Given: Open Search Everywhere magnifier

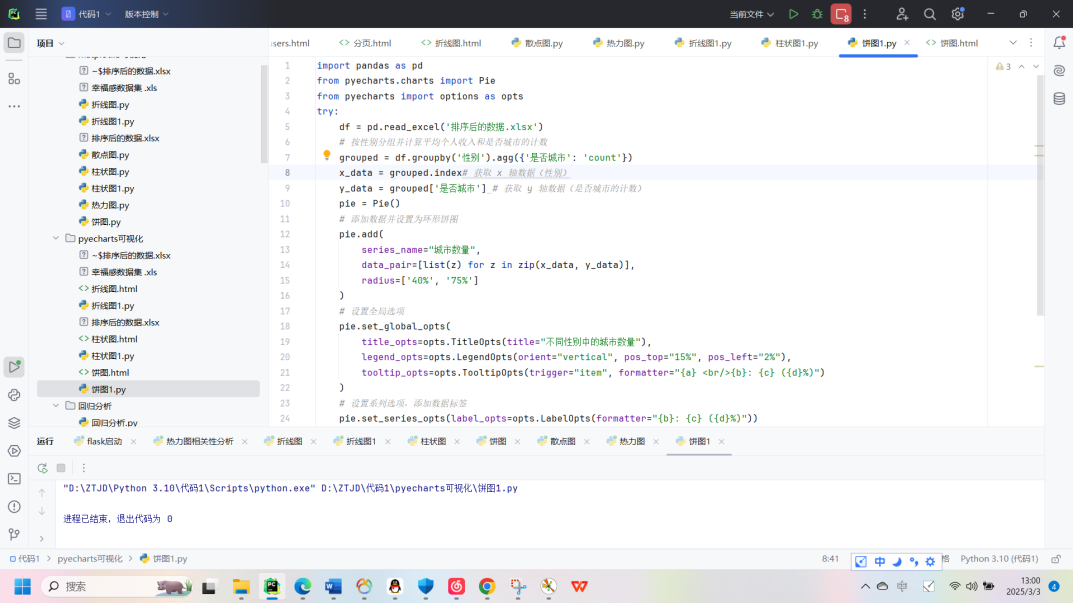Looking at the screenshot, I should pyautogui.click(x=929, y=14).
